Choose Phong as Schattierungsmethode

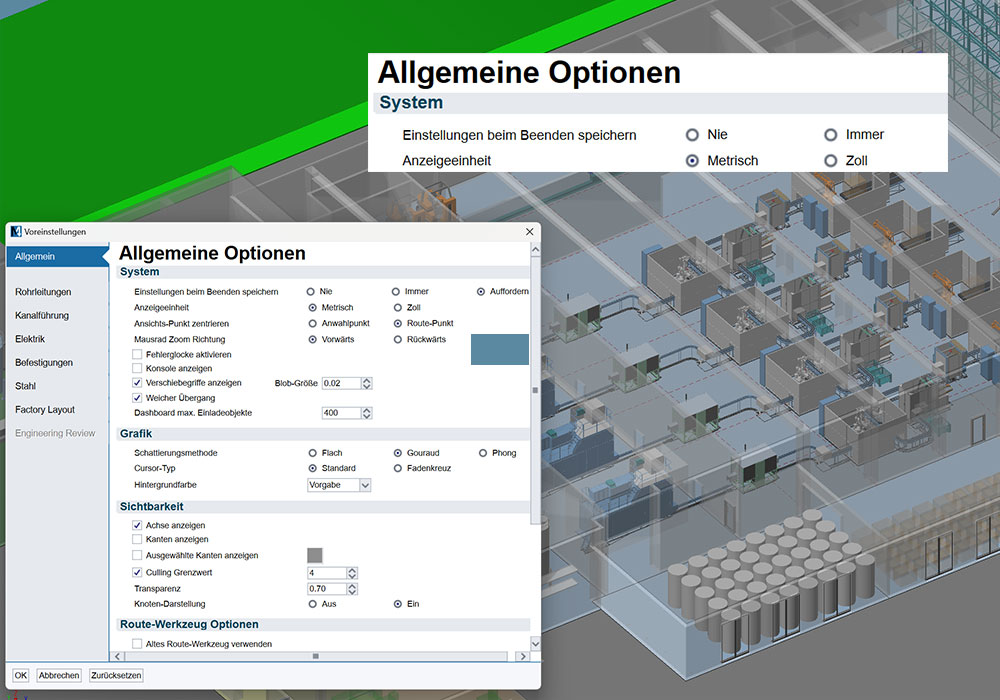(483, 453)
